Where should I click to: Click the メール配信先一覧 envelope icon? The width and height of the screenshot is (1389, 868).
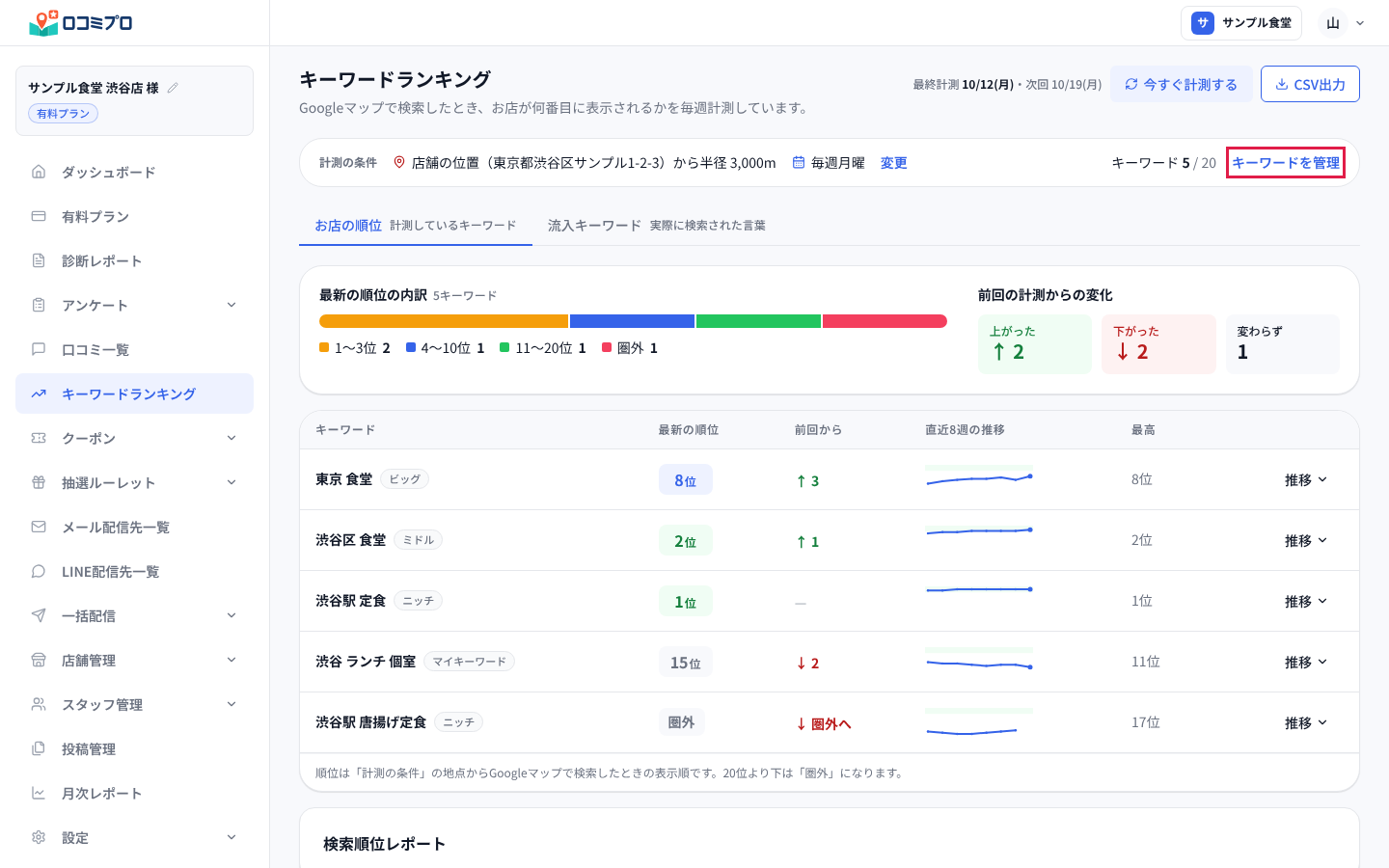[x=39, y=527]
